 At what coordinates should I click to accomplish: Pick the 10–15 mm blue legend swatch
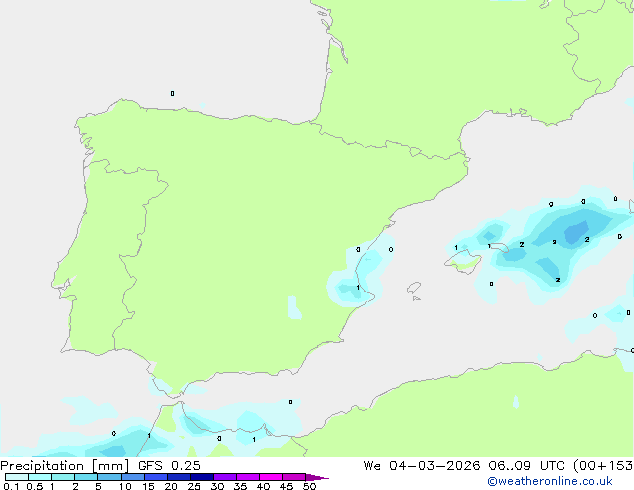click(132, 477)
